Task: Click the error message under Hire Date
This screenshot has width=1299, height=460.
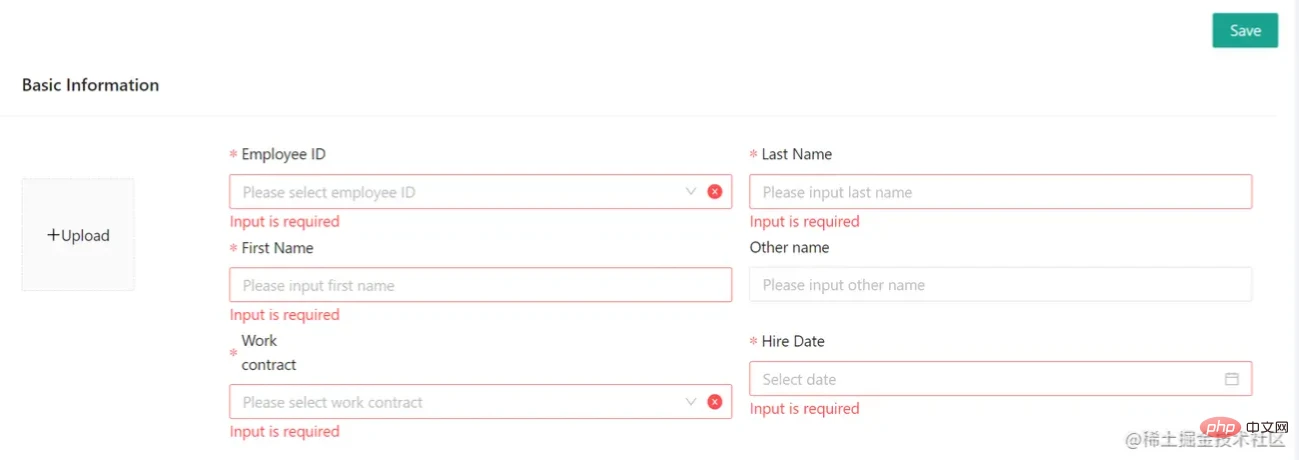Action: (x=804, y=409)
